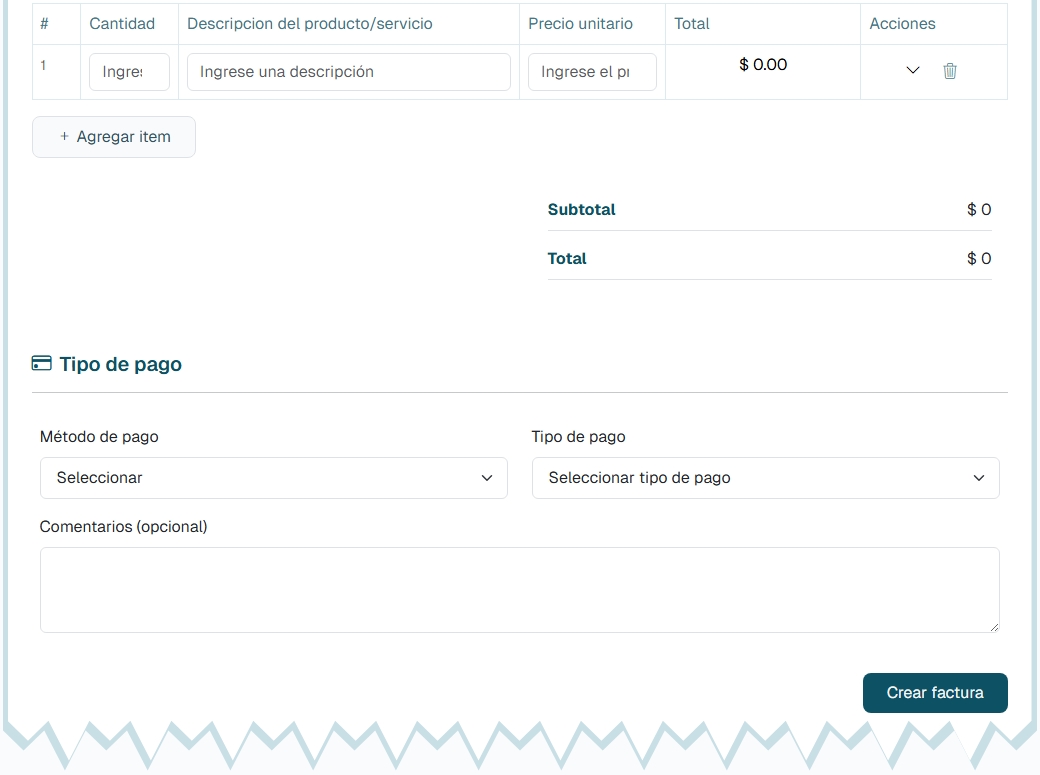This screenshot has height=775, width=1040.
Task: Click the Método de pago label
Action: point(99,437)
